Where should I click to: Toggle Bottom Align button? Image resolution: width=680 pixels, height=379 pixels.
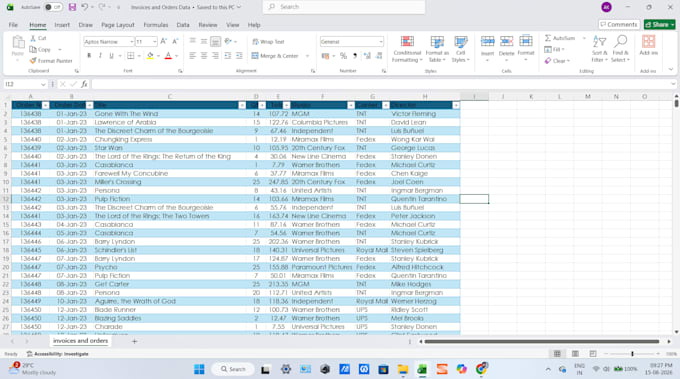215,41
